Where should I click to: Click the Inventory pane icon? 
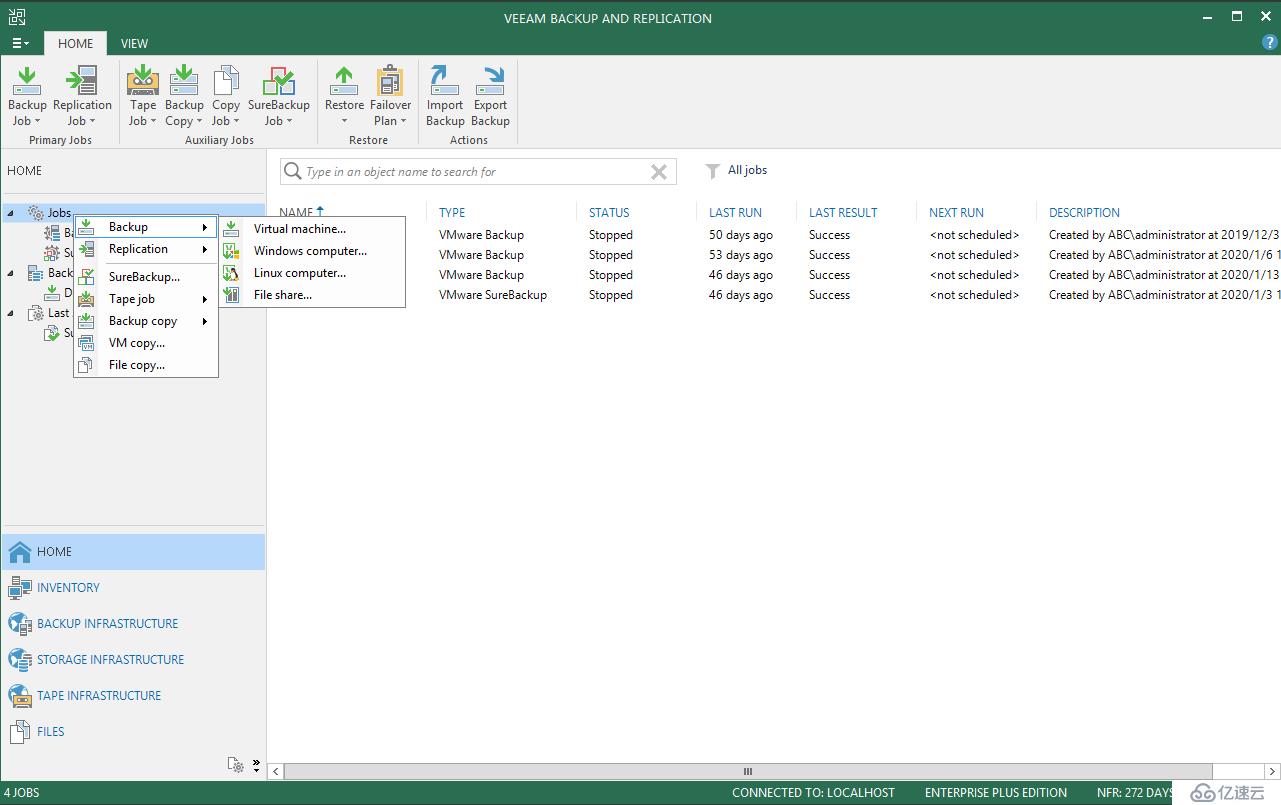(x=20, y=588)
